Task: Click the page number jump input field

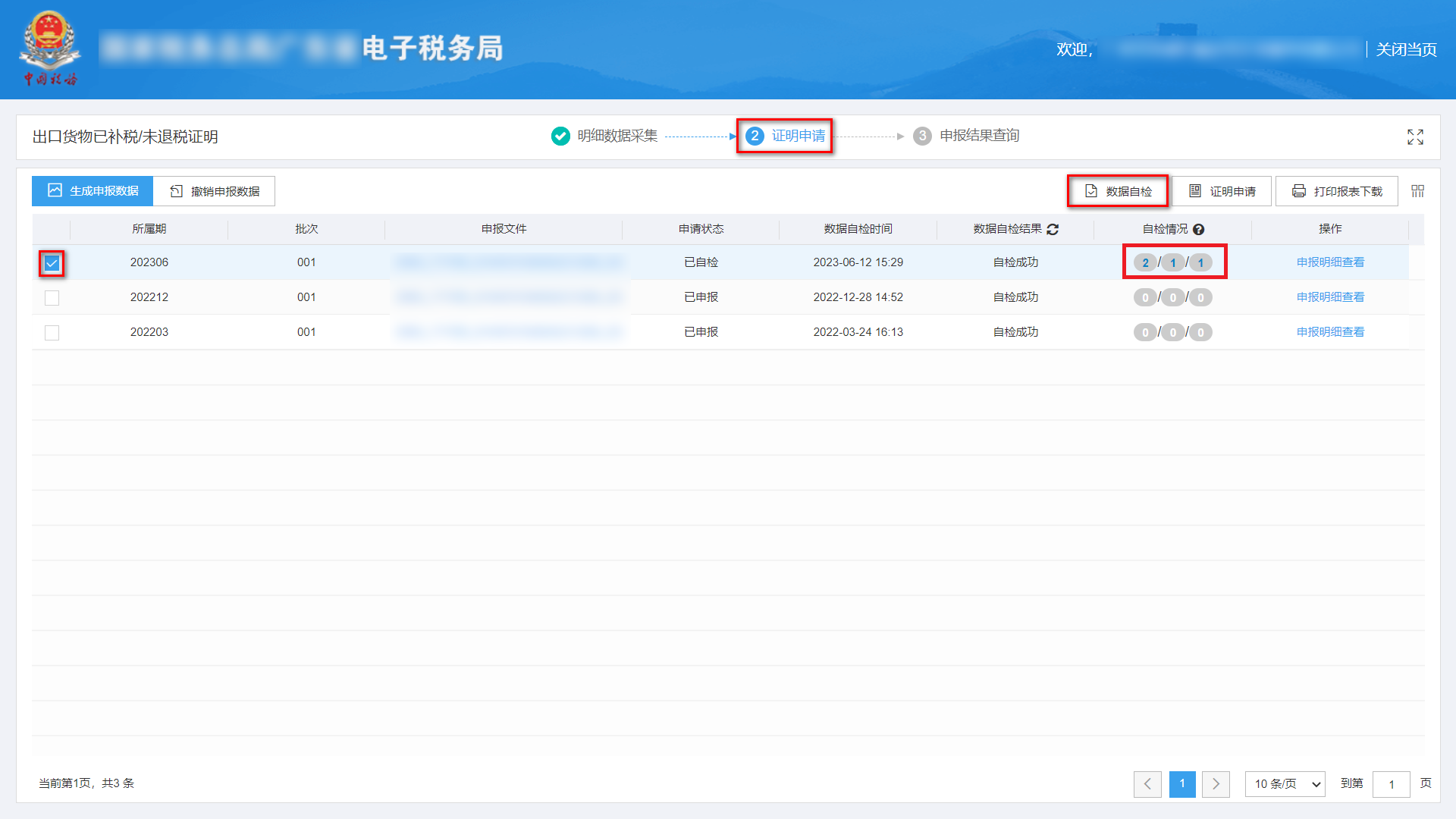Action: coord(1391,783)
